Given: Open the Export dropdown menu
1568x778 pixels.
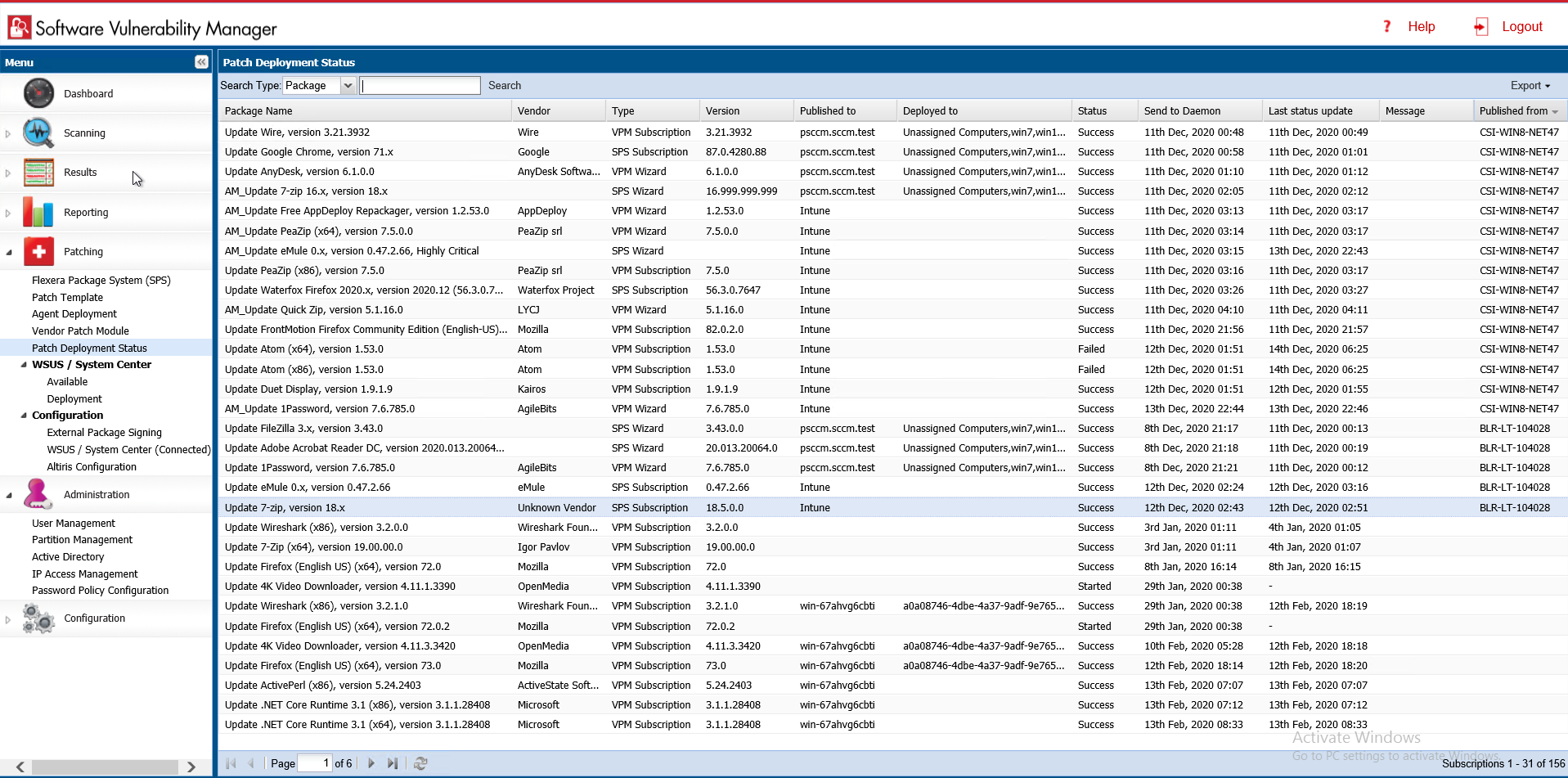Looking at the screenshot, I should tap(1530, 86).
